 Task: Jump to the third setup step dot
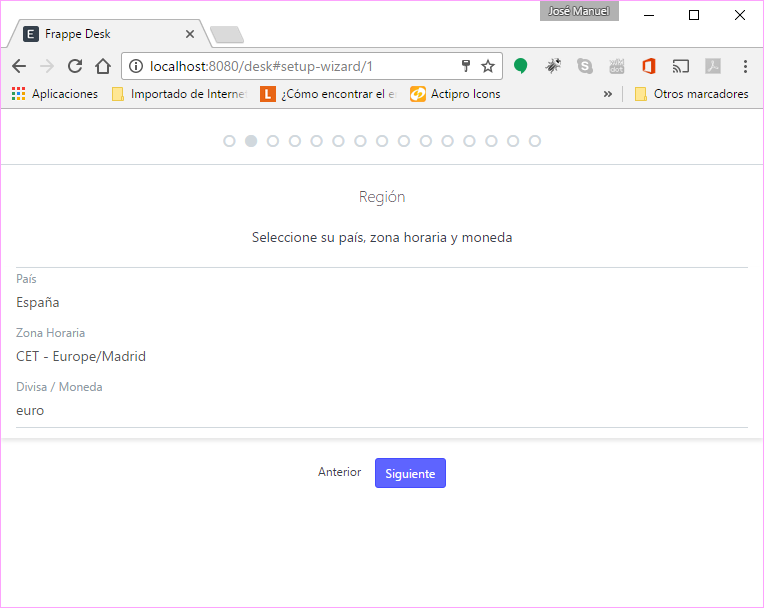click(273, 141)
